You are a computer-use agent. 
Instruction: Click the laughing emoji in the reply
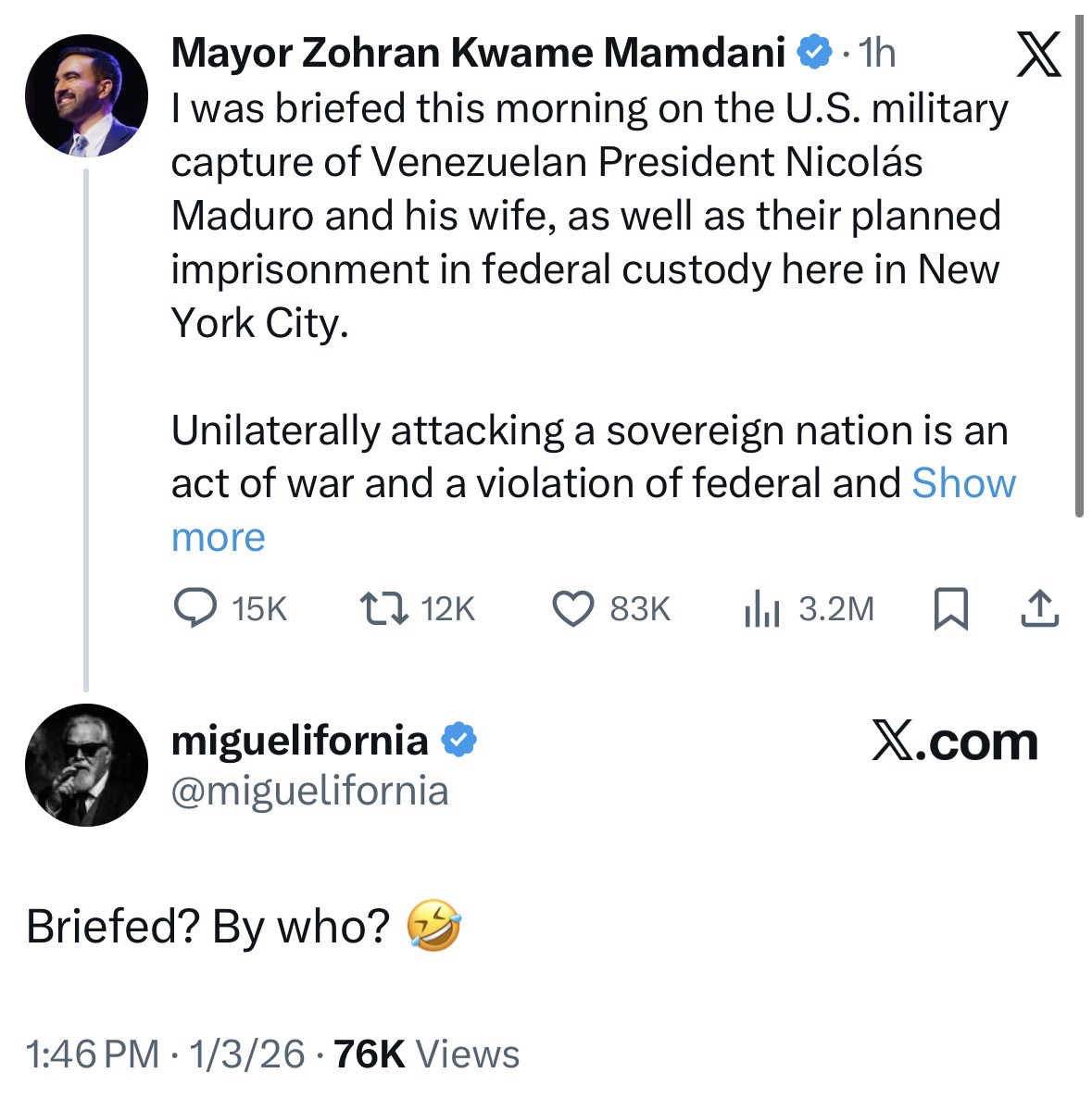tap(433, 926)
